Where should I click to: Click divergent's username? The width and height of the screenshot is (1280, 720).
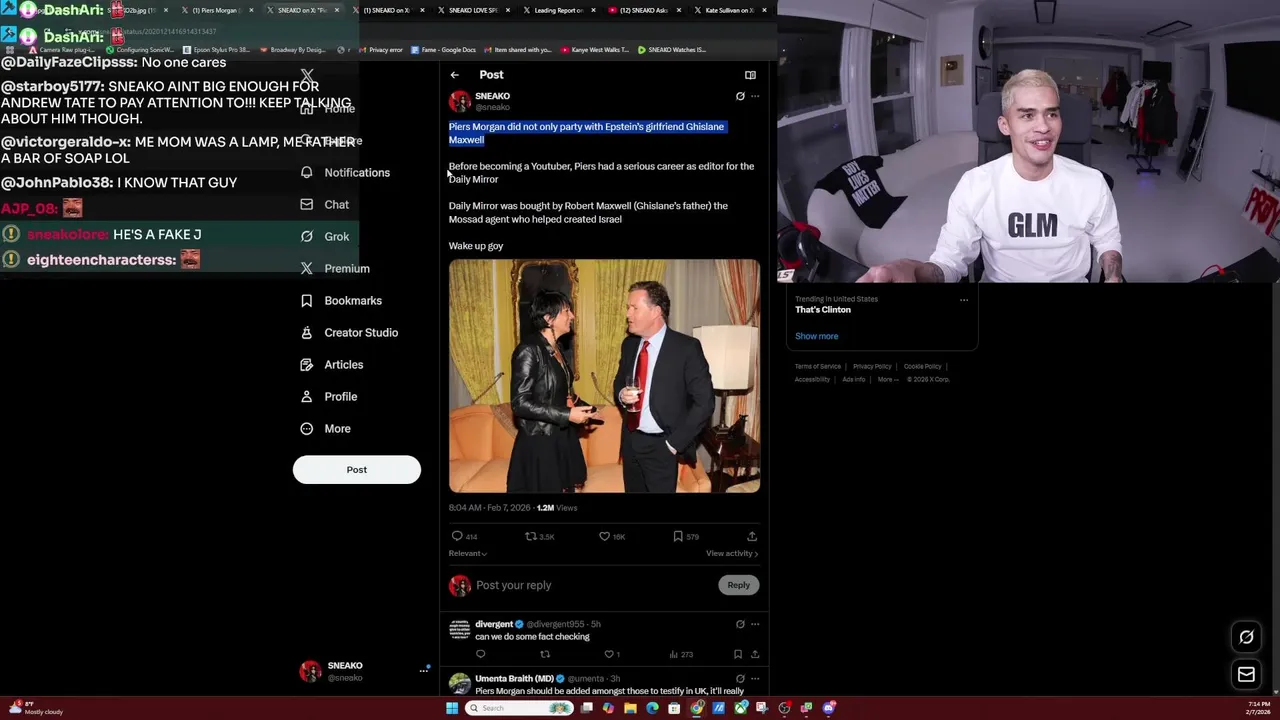coord(494,624)
